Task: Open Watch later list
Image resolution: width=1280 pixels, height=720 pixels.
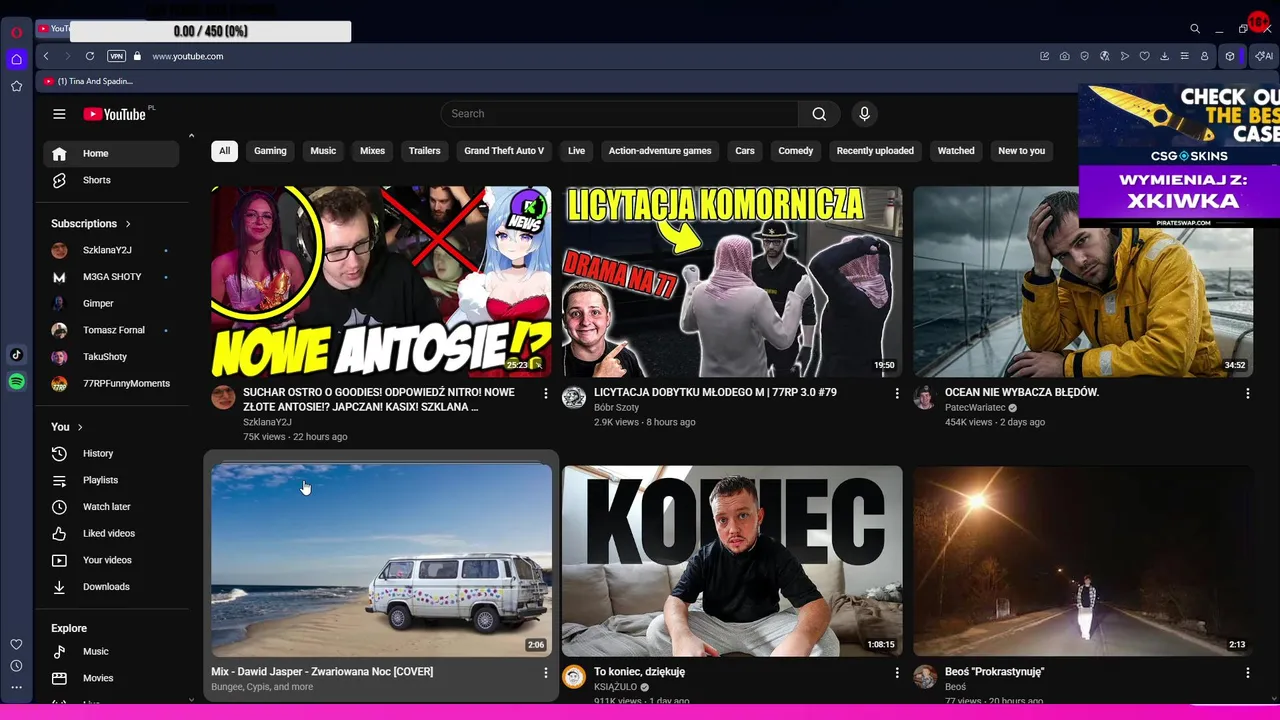Action: pyautogui.click(x=111, y=507)
